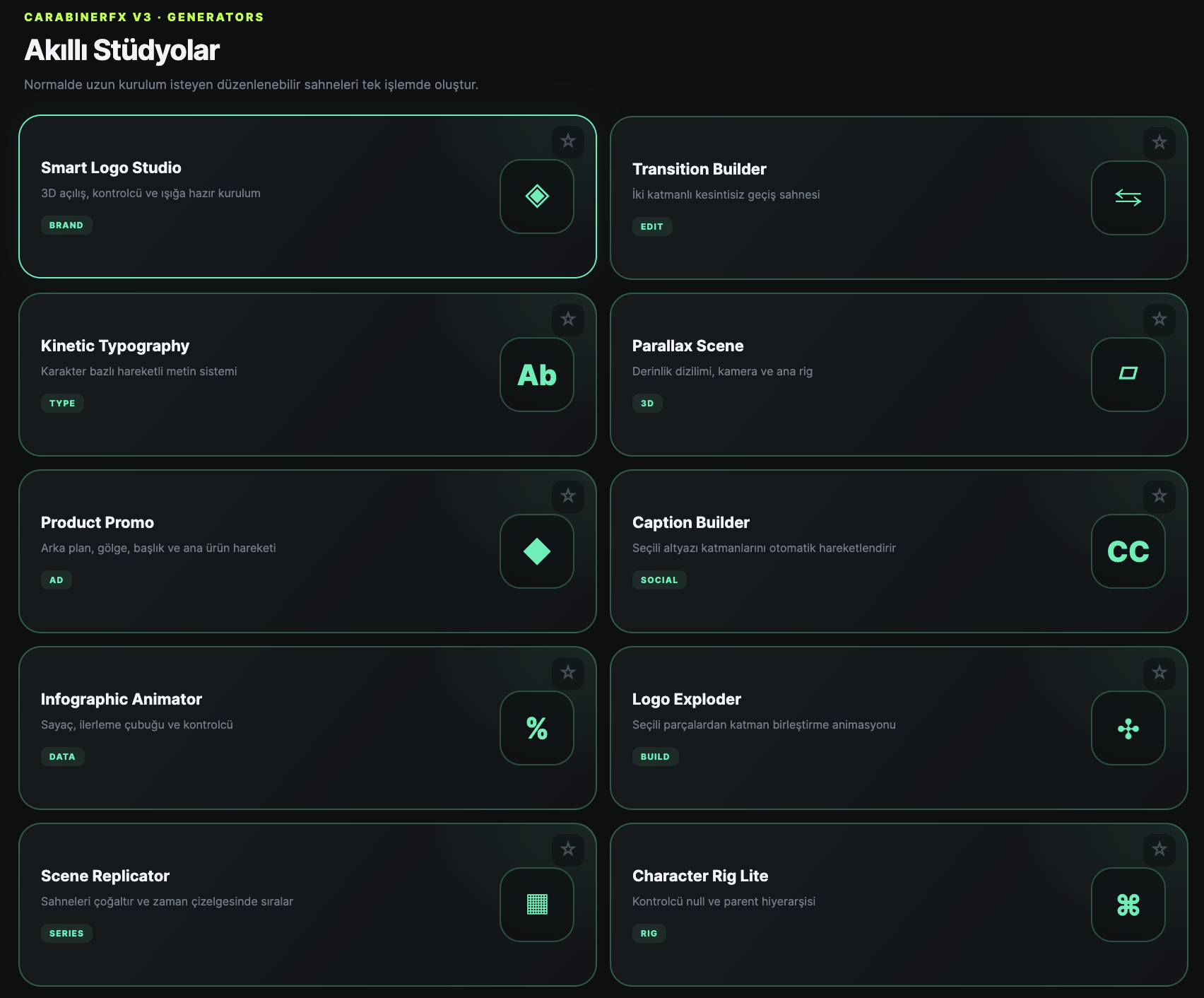This screenshot has height=998, width=1204.
Task: Star the Logo Exploder generator
Action: 1159,673
